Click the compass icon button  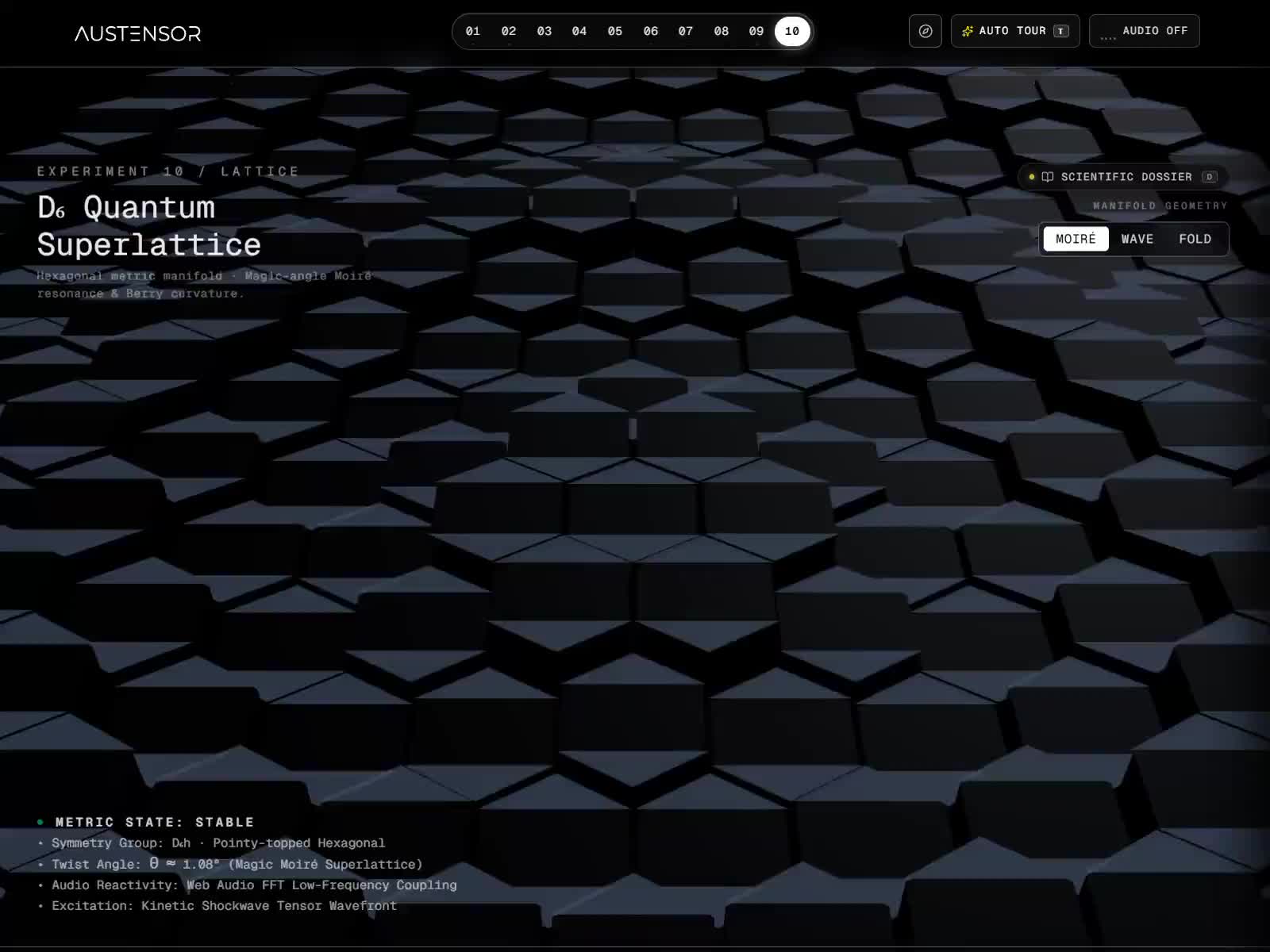(x=926, y=31)
